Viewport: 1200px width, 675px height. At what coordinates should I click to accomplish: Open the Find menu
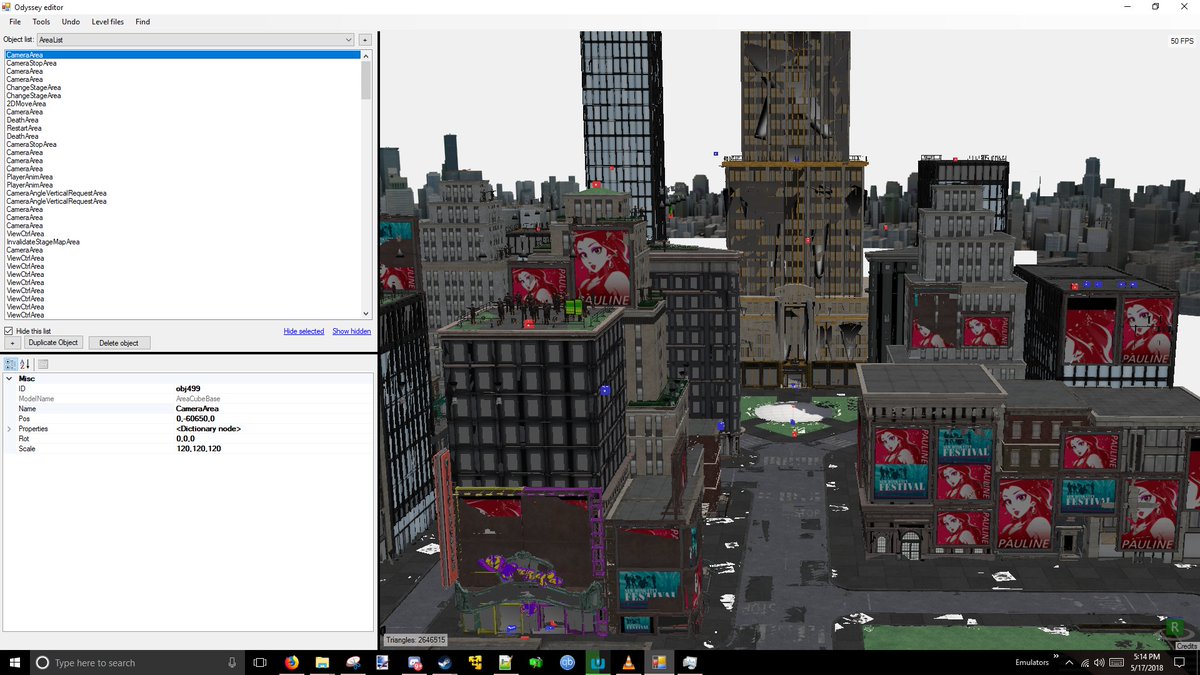click(x=143, y=21)
